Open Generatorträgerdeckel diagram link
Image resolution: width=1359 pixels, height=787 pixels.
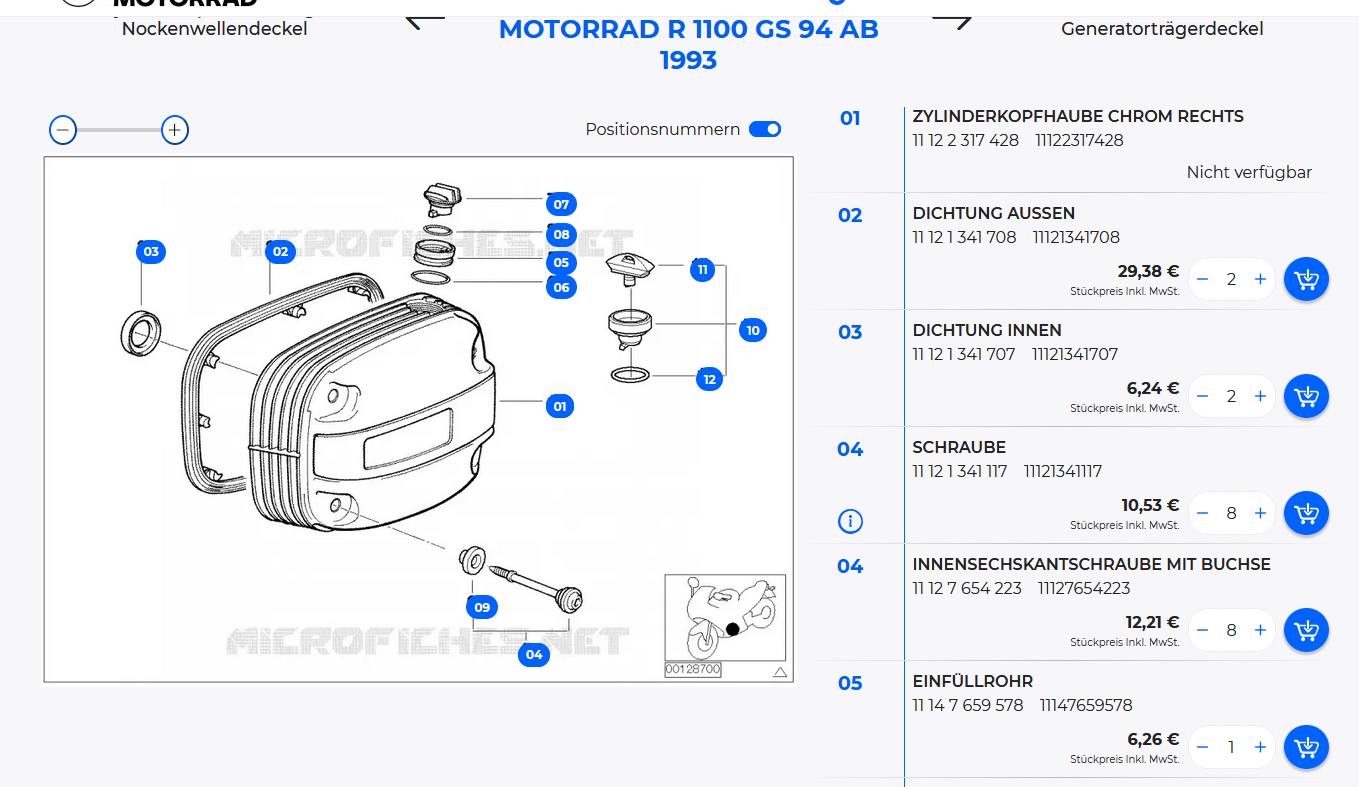tap(1162, 29)
